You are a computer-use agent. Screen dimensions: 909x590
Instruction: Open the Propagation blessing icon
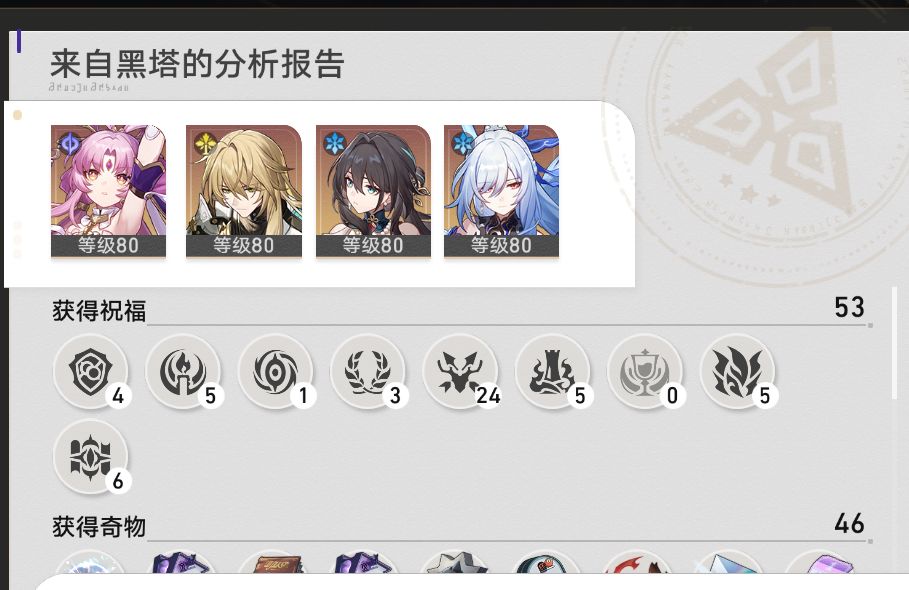(x=737, y=372)
